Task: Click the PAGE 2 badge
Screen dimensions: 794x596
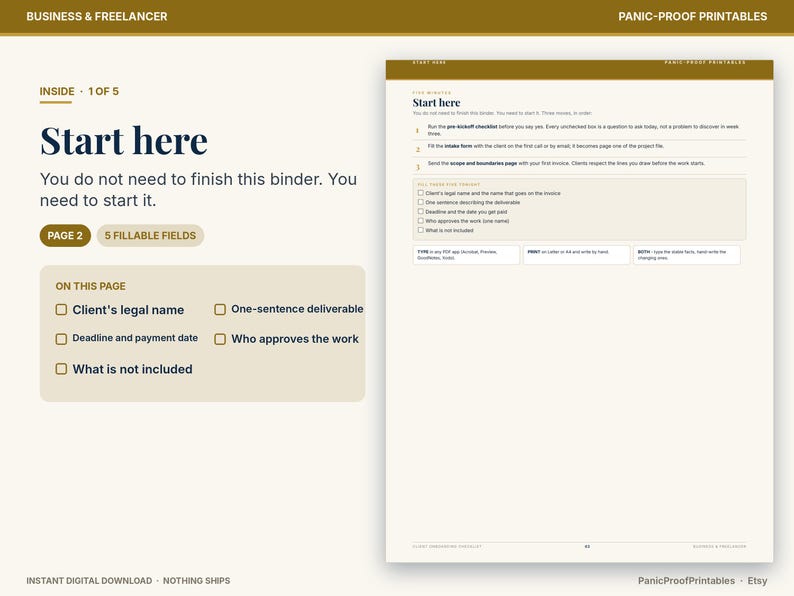Action: [65, 235]
